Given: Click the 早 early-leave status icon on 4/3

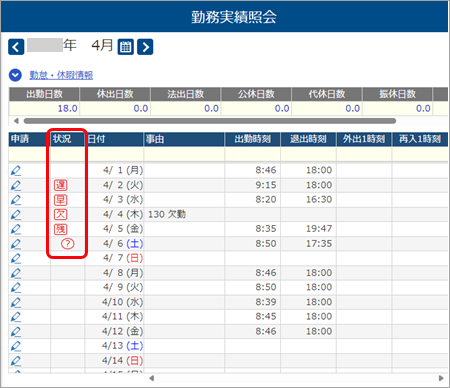Looking at the screenshot, I should point(61,200).
